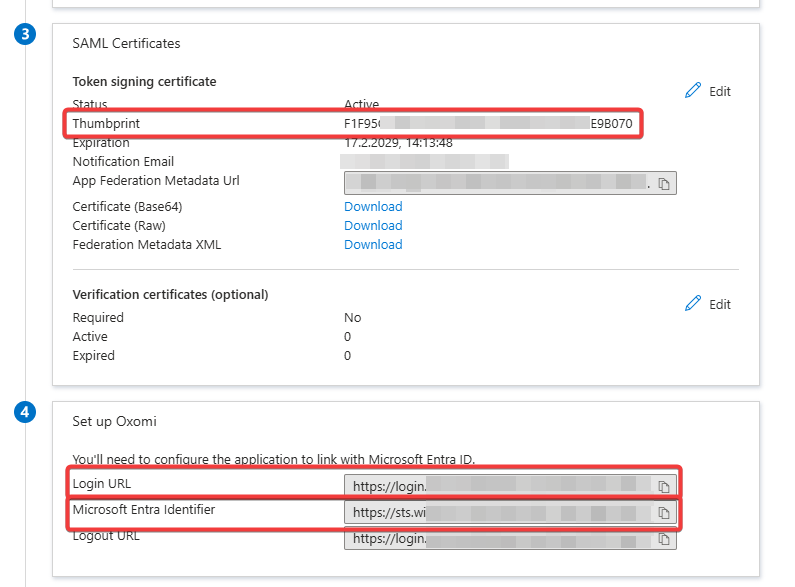Click the Token signing certificate pencil icon
This screenshot has height=587, width=795.
(693, 91)
